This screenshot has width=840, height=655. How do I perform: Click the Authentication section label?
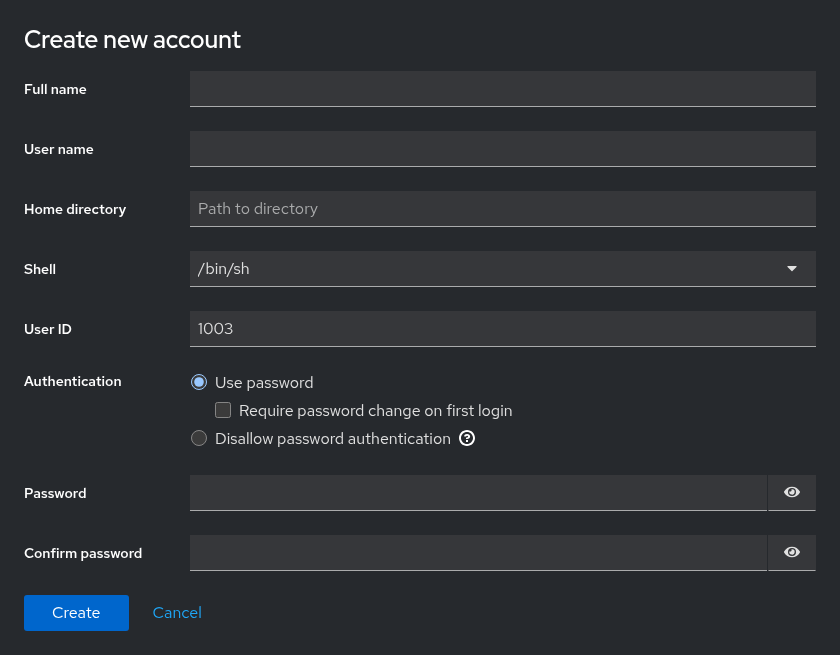point(73,381)
